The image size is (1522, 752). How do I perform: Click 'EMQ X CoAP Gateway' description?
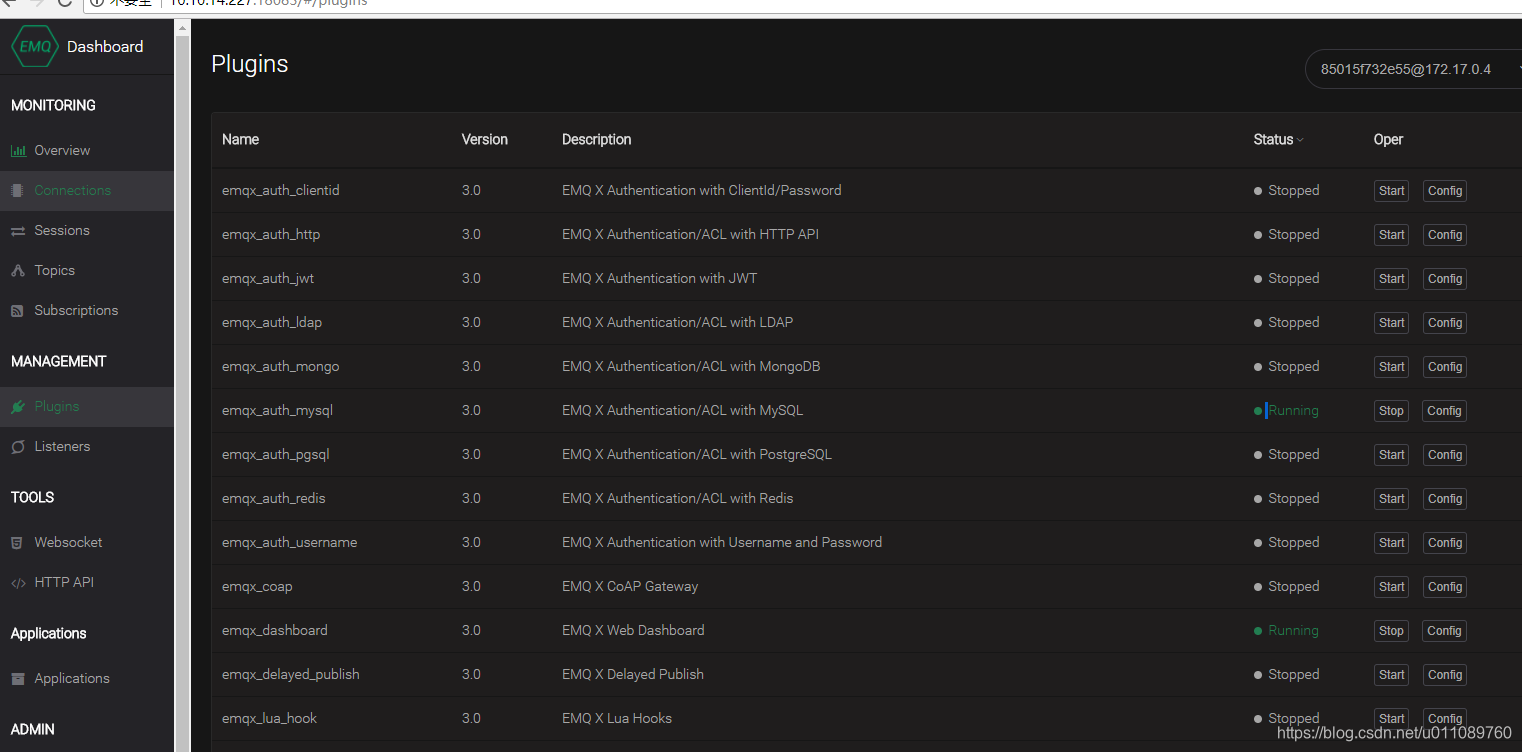click(x=630, y=586)
